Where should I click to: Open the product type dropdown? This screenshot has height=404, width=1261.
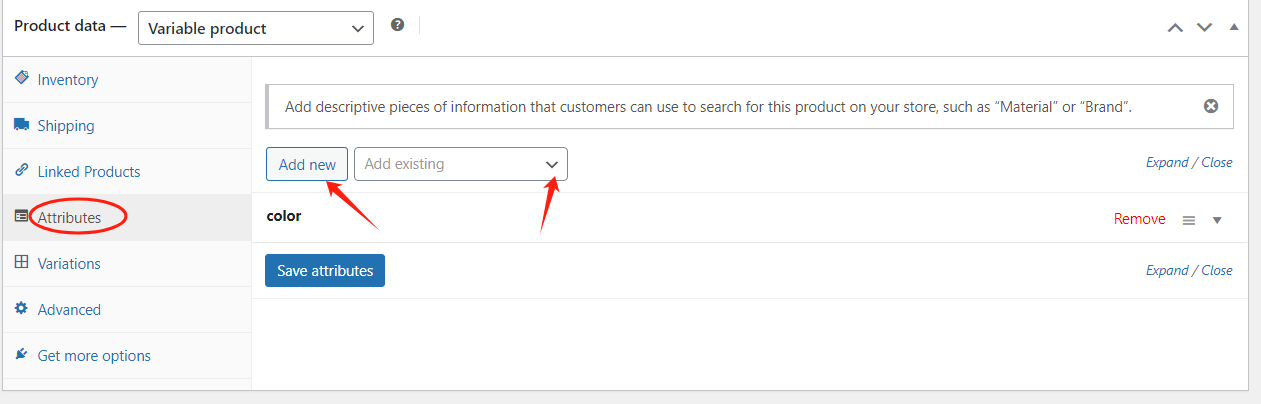tap(255, 28)
